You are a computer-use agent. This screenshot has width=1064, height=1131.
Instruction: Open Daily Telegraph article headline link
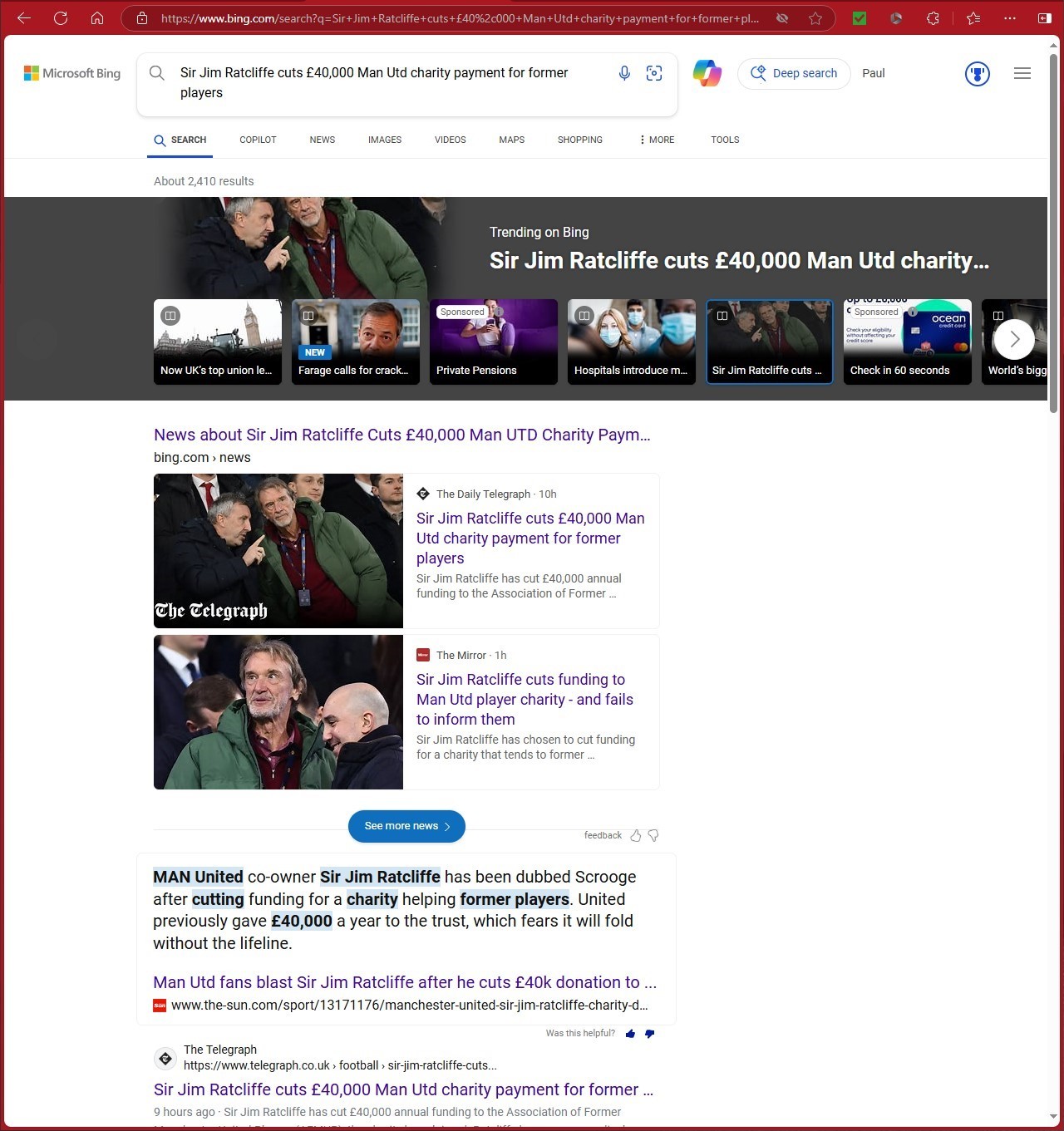point(530,538)
